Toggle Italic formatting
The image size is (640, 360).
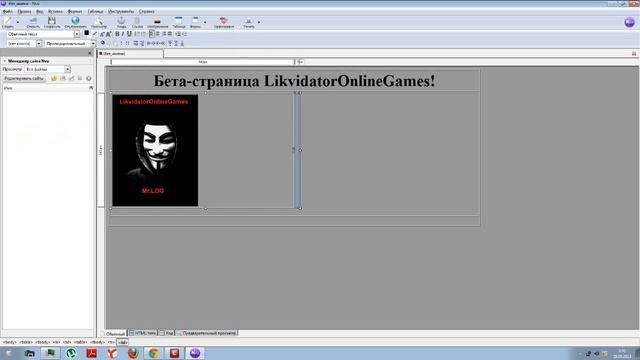(123, 34)
